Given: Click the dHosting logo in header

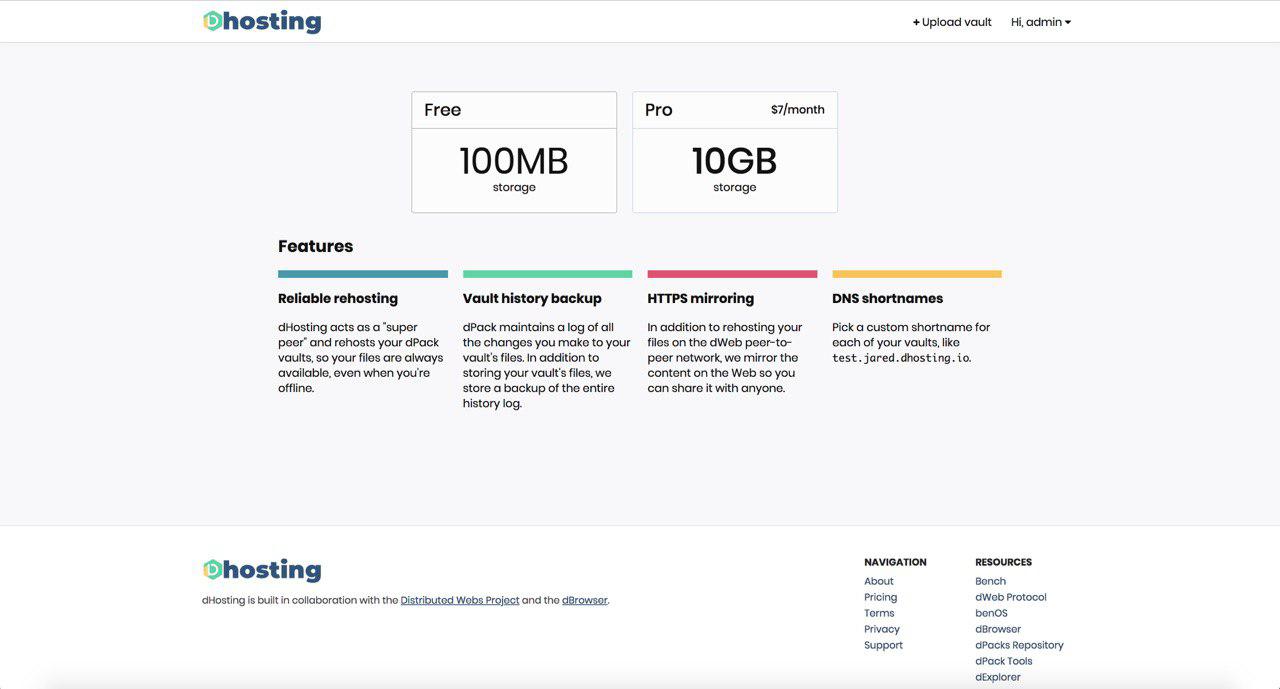Looking at the screenshot, I should point(262,21).
